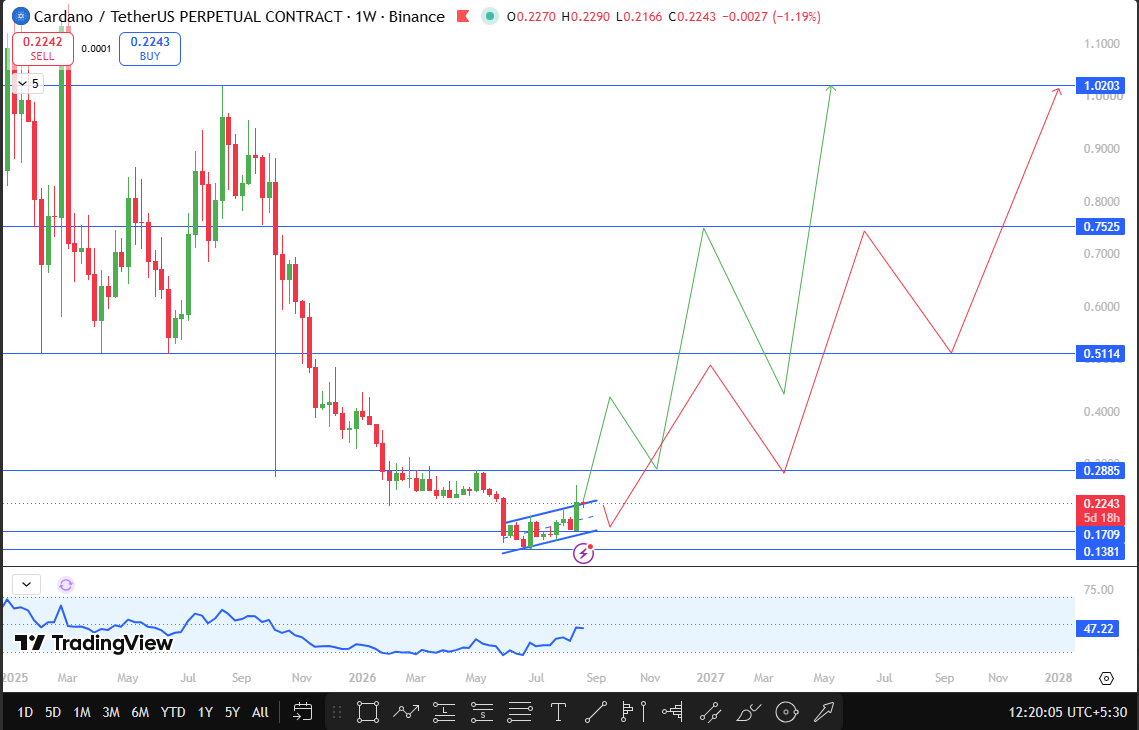This screenshot has height=730, width=1139.
Task: Select the arrow marker tool
Action: tap(824, 712)
